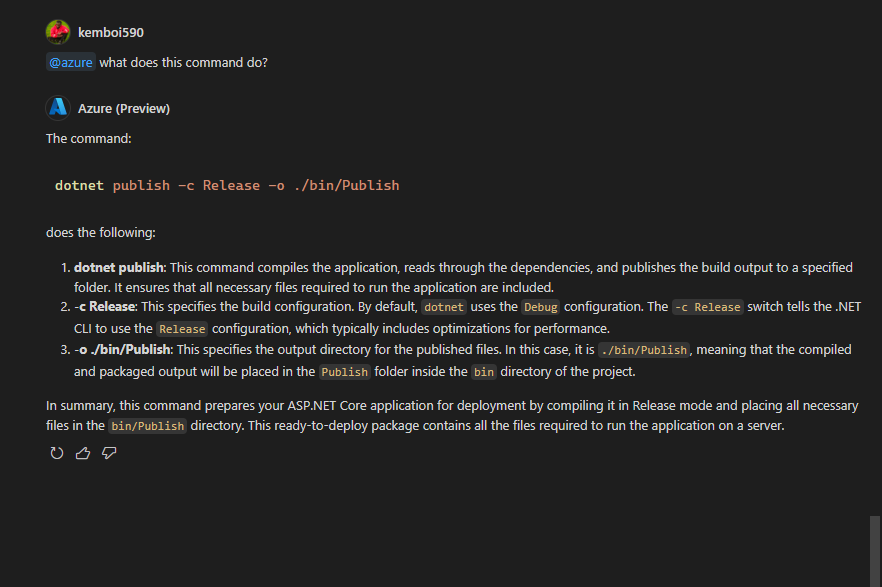The height and width of the screenshot is (587, 882).
Task: Click the 'what does this command do?' question
Action: (183, 62)
